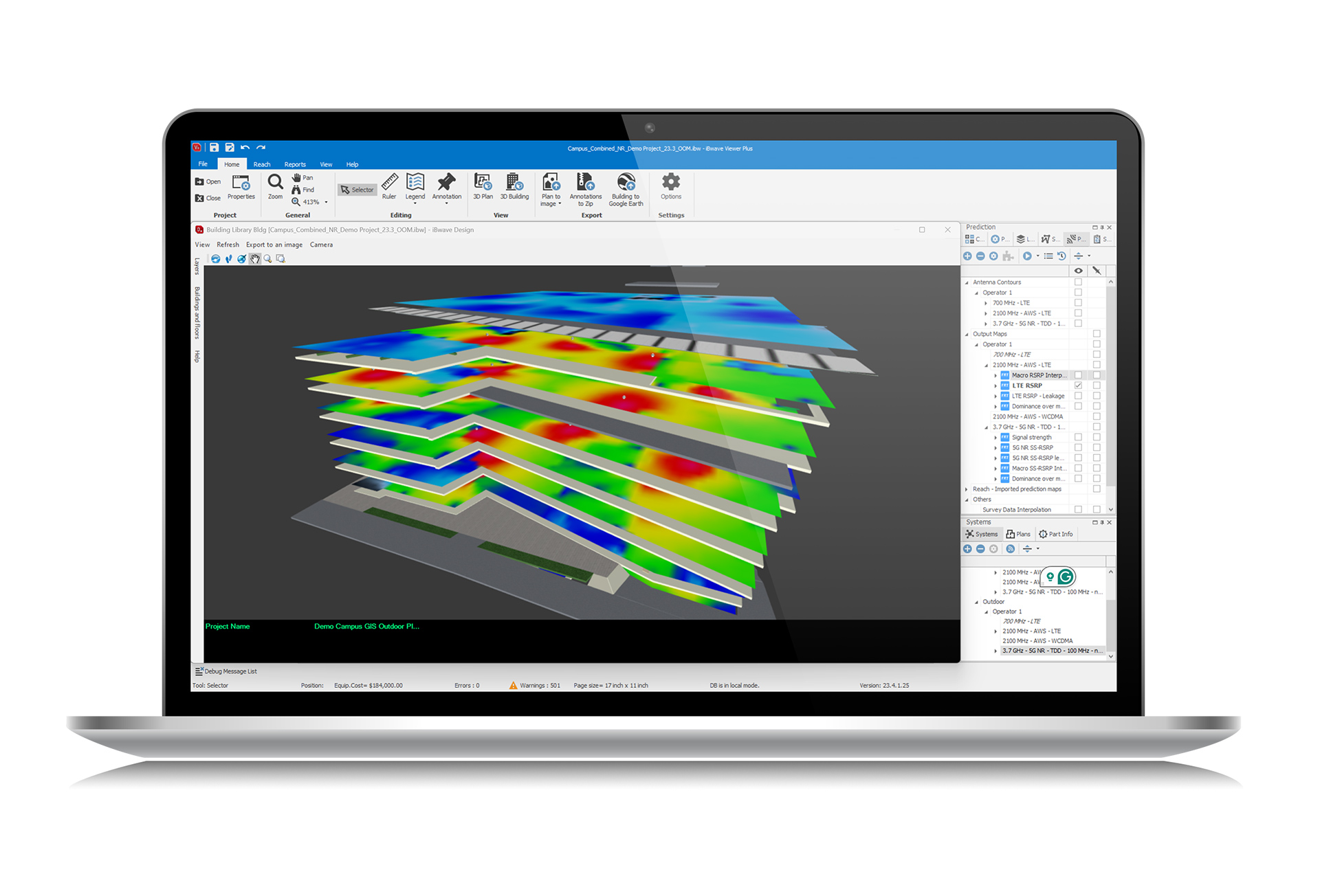The width and height of the screenshot is (1320, 896).
Task: Click the Close project button
Action: coord(208,198)
